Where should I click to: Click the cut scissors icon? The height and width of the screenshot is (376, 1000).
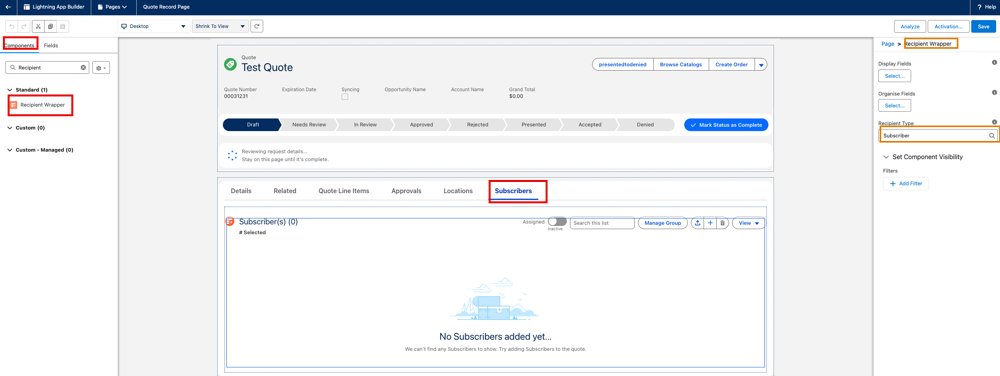tap(38, 27)
